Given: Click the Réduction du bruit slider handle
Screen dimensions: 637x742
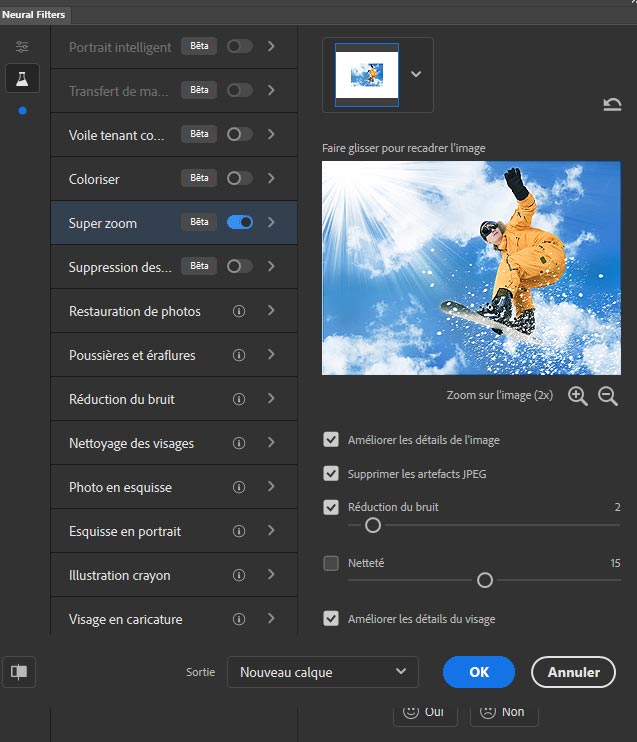Looking at the screenshot, I should click(x=372, y=525).
